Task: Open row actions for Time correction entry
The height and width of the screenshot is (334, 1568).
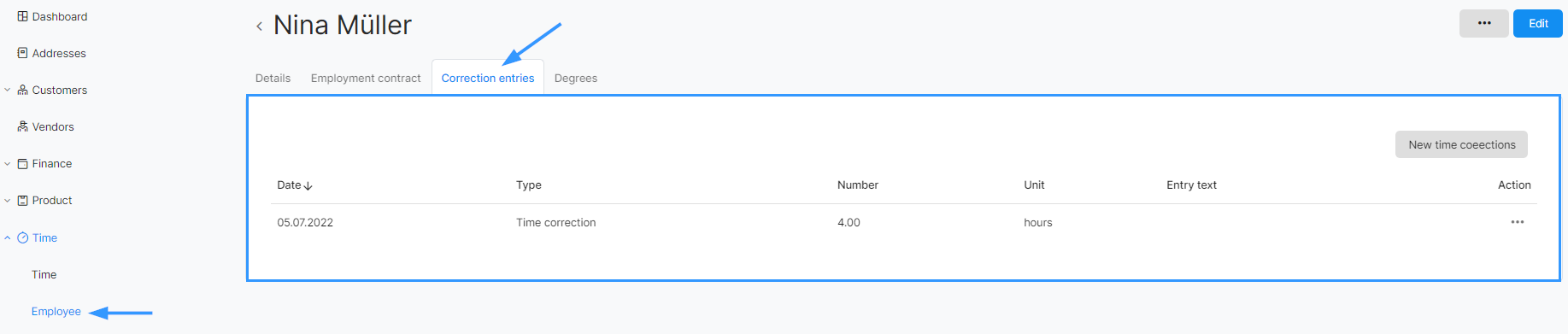Action: click(1517, 222)
